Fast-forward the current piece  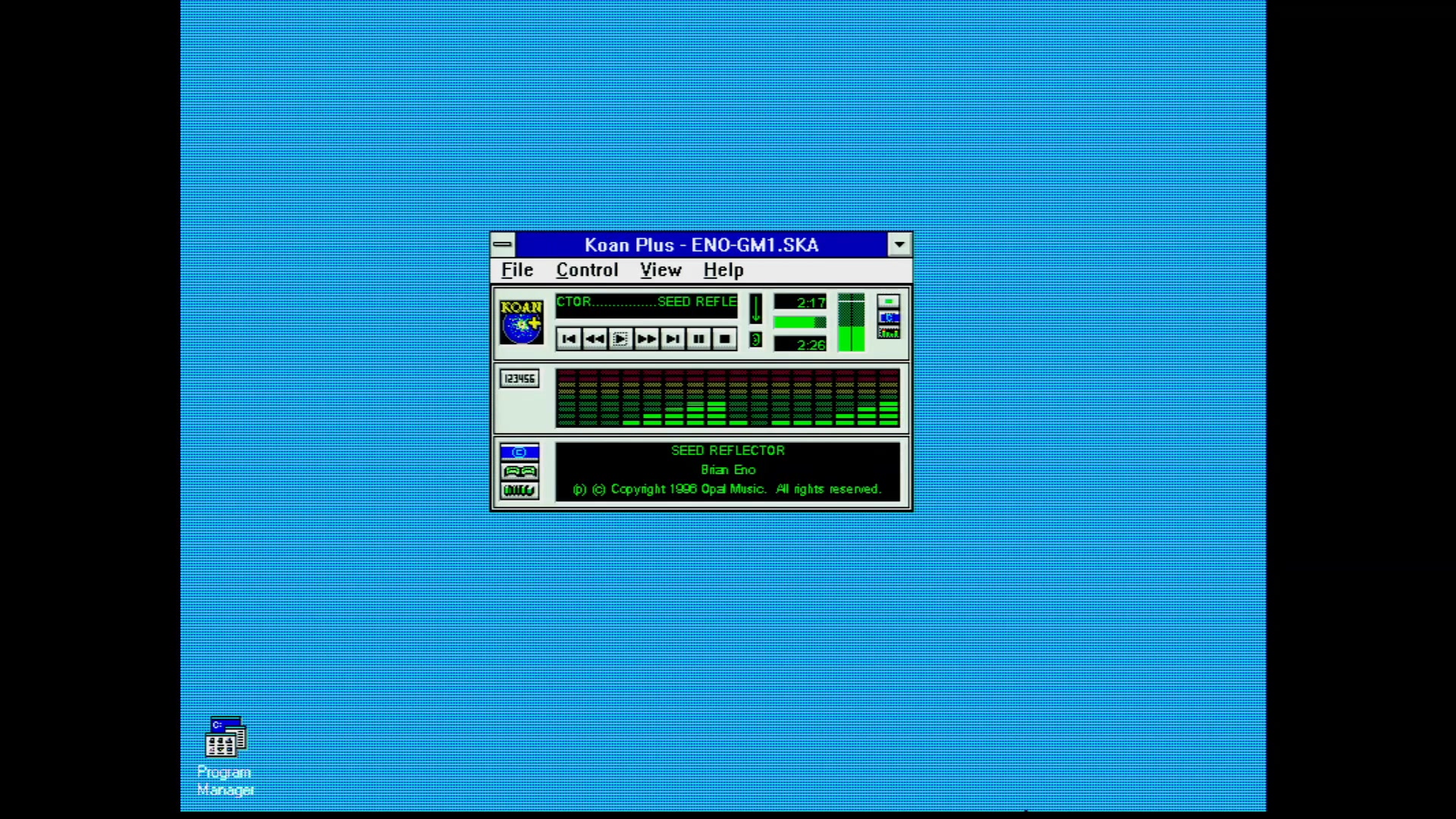[x=647, y=339]
